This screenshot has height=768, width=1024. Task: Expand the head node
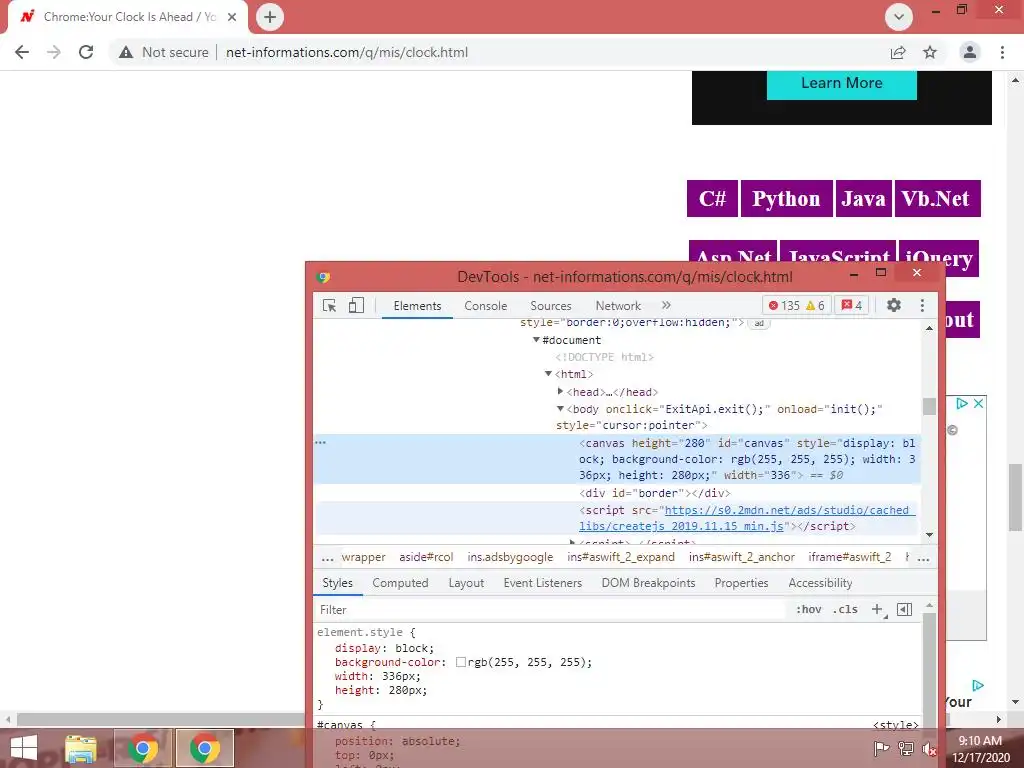(x=560, y=391)
